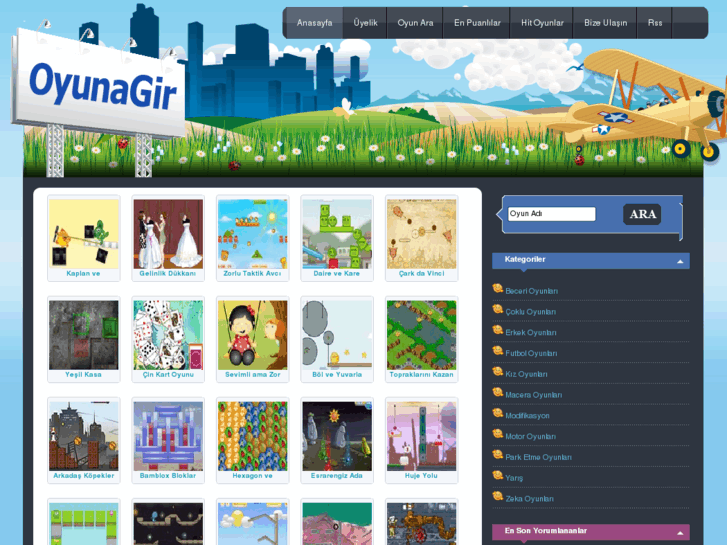Open Bize Ulaşın contact page
The height and width of the screenshot is (545, 727).
click(606, 23)
